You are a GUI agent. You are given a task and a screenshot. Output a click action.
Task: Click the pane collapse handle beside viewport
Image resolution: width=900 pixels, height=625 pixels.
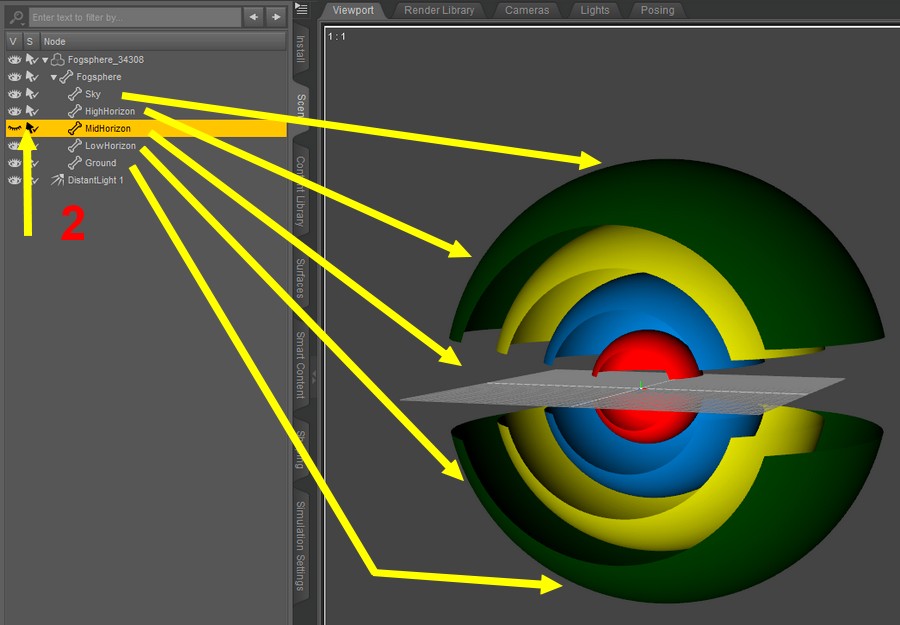(314, 377)
